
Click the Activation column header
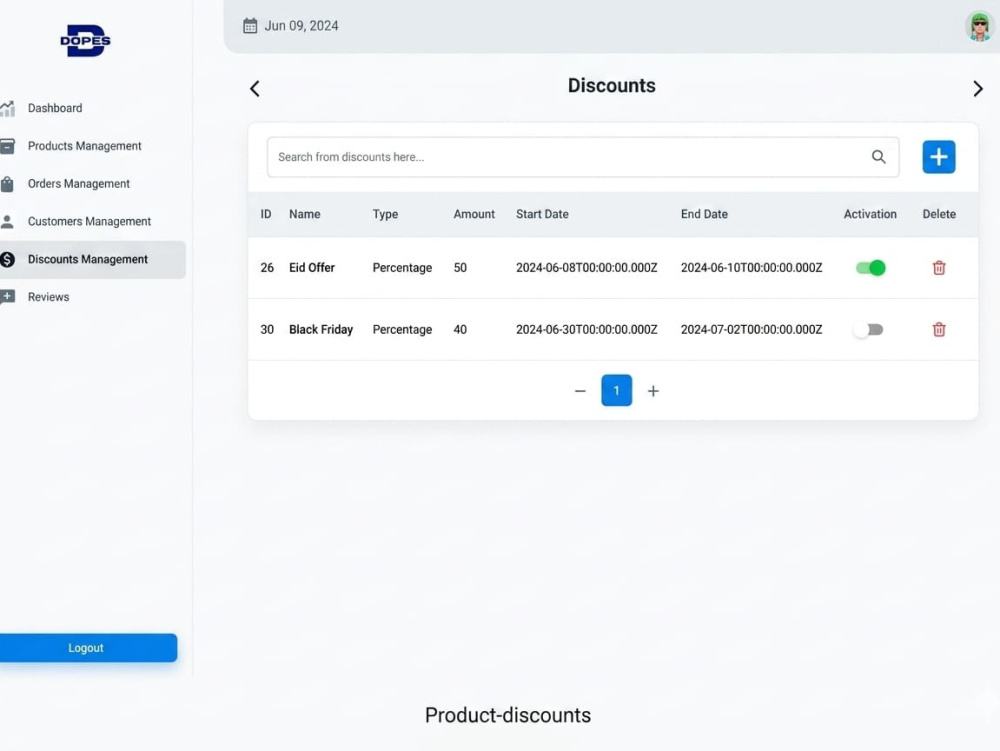[x=870, y=214]
